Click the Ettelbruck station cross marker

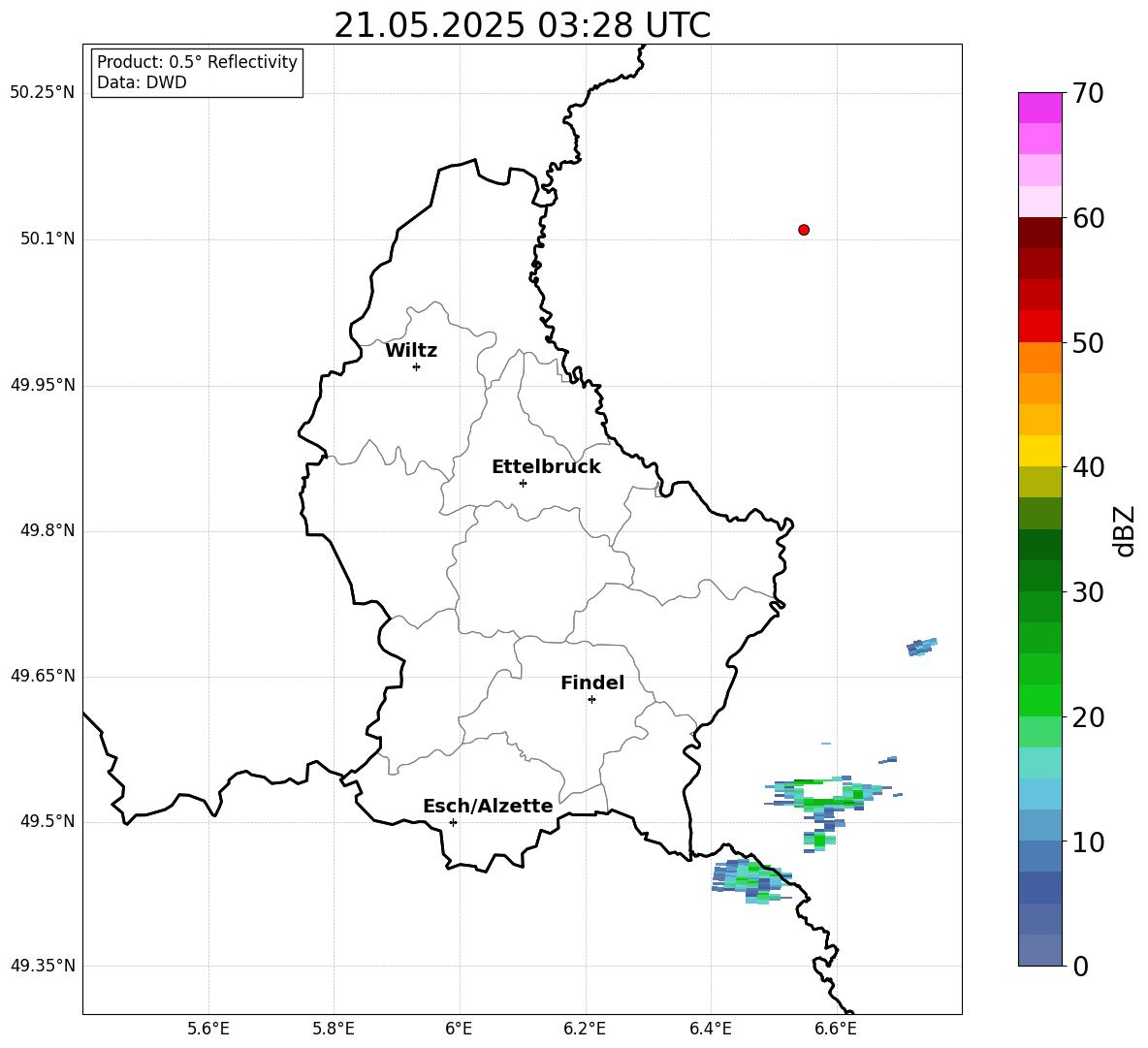click(x=523, y=483)
